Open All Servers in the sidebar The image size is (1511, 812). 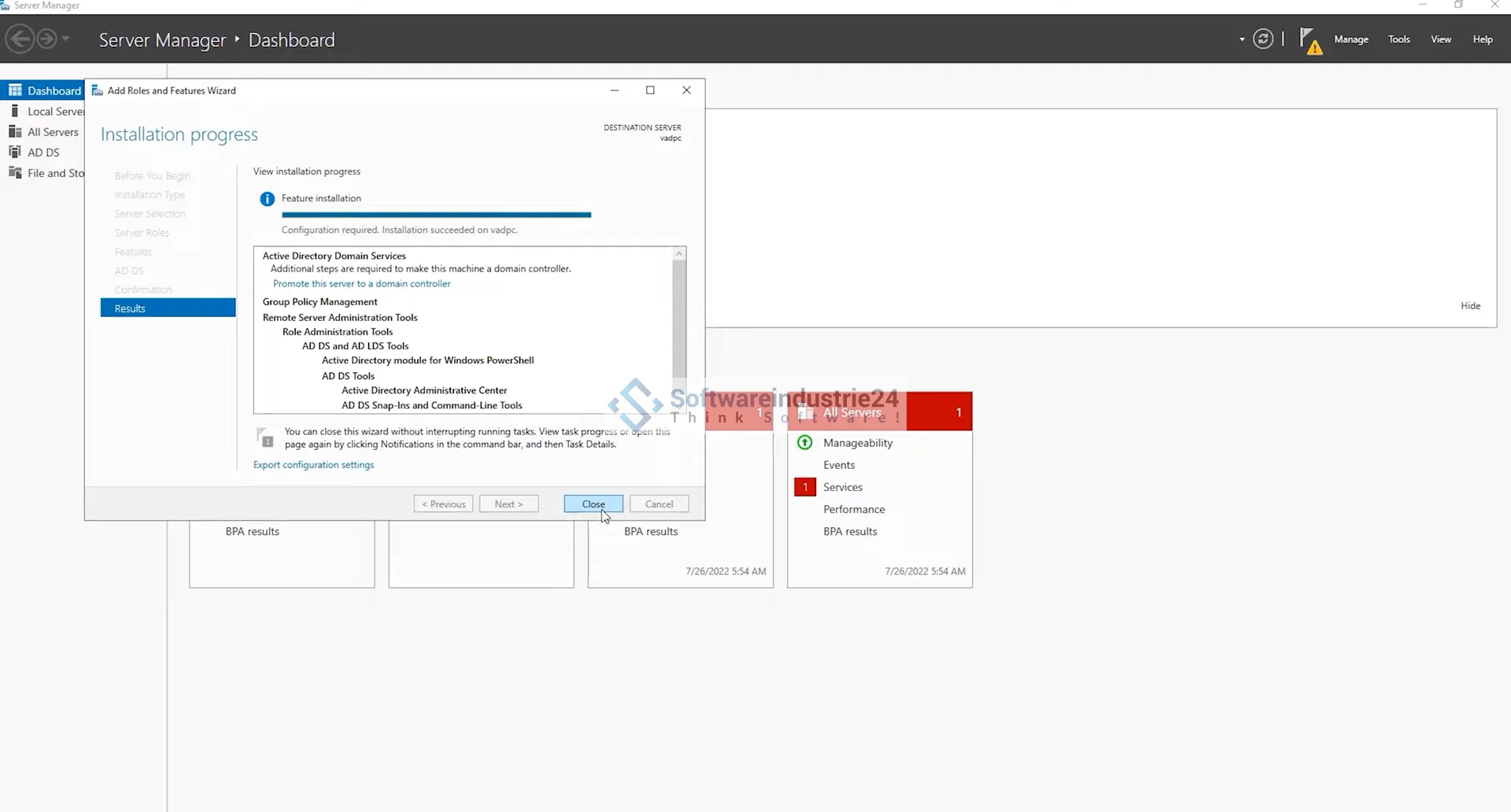(53, 132)
